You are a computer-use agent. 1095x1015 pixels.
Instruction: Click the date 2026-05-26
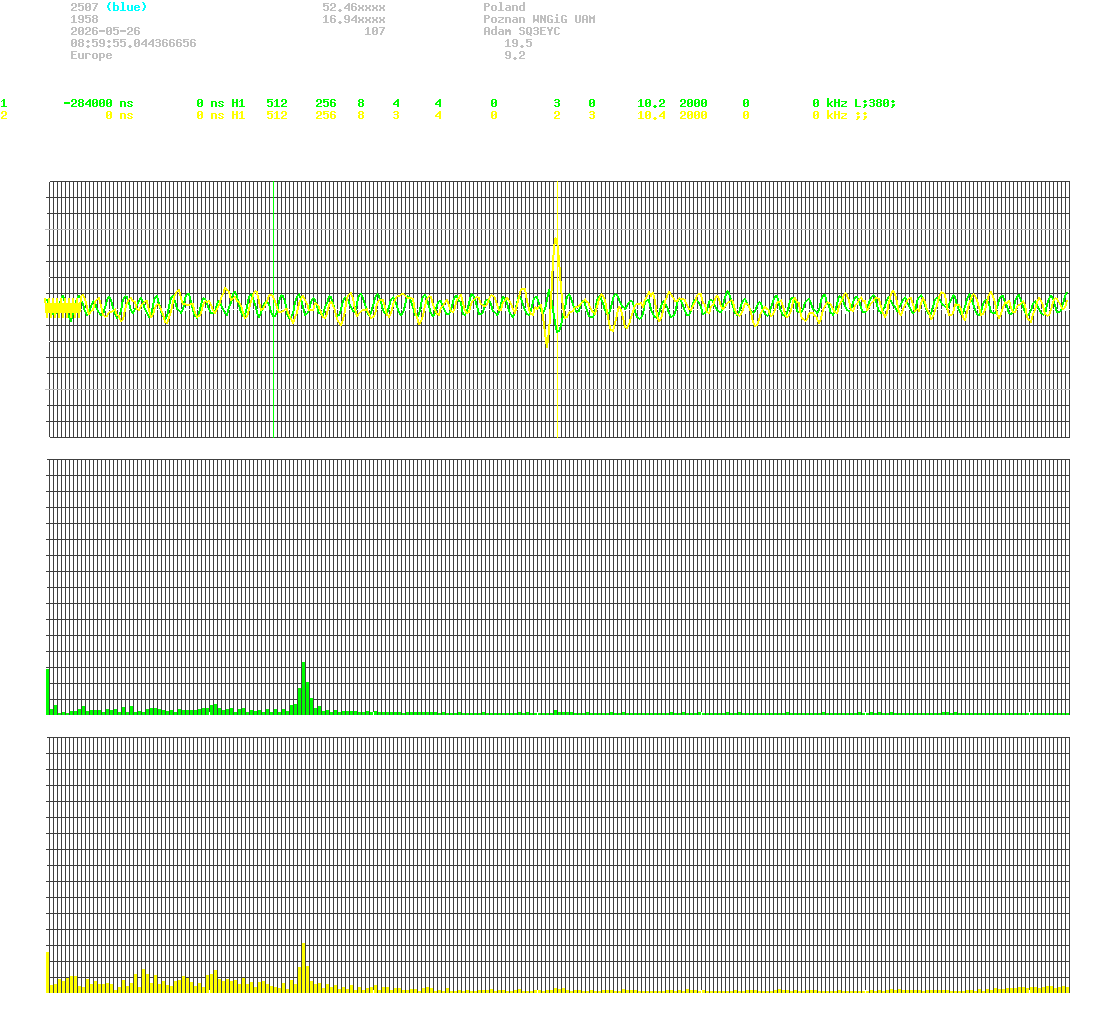point(105,31)
